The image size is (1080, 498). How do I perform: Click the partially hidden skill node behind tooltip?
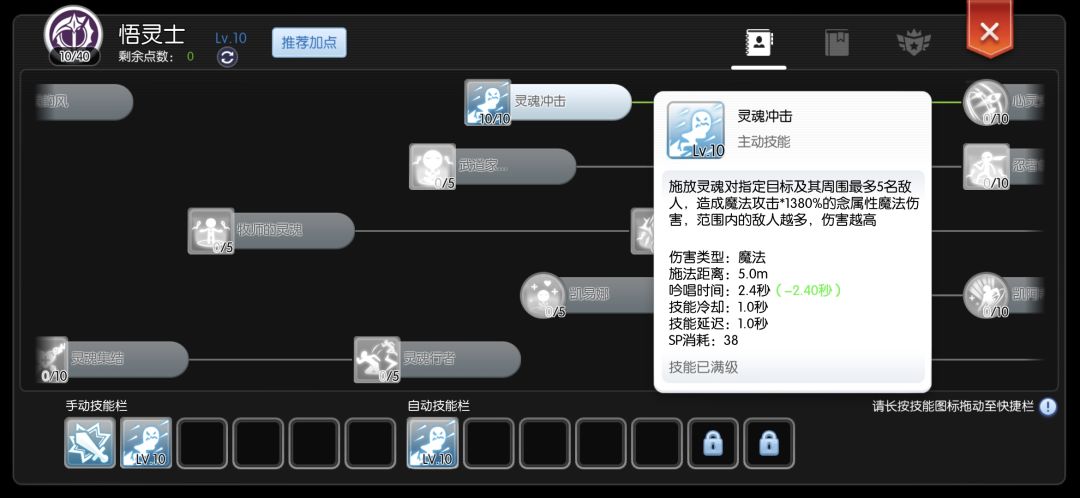point(643,231)
